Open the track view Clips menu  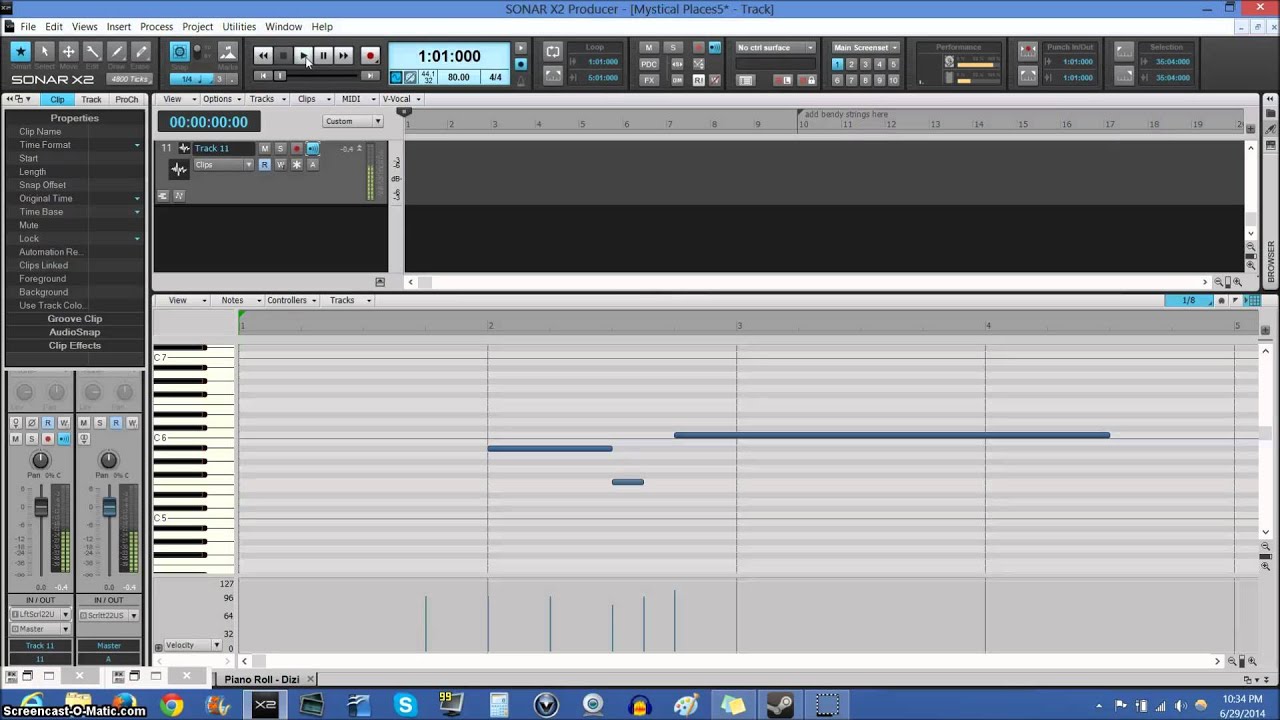click(x=310, y=99)
